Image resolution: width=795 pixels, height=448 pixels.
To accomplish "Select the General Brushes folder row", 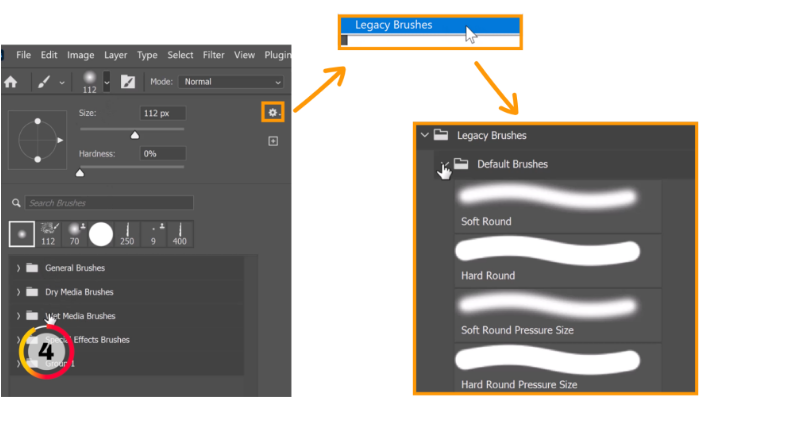I will click(x=127, y=268).
